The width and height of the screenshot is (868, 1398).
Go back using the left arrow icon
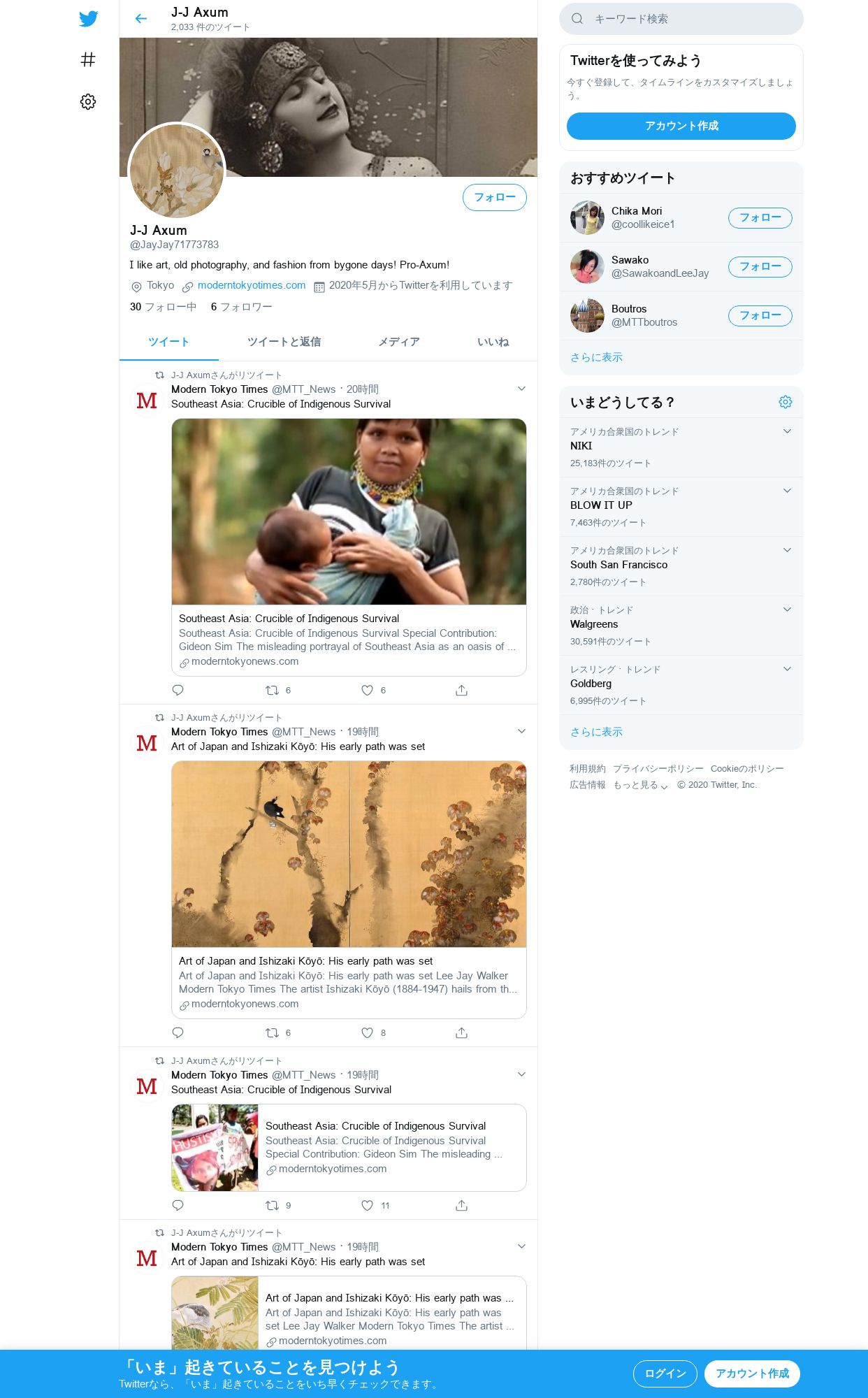[141, 19]
